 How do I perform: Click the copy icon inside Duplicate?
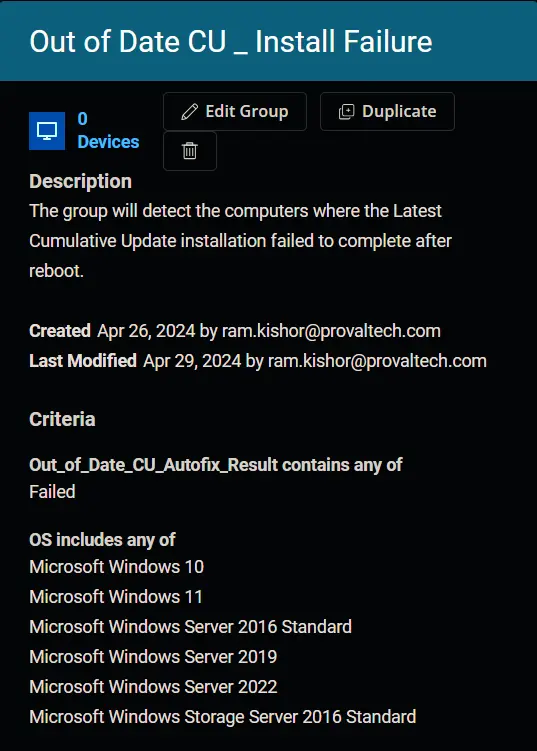[x=346, y=112]
